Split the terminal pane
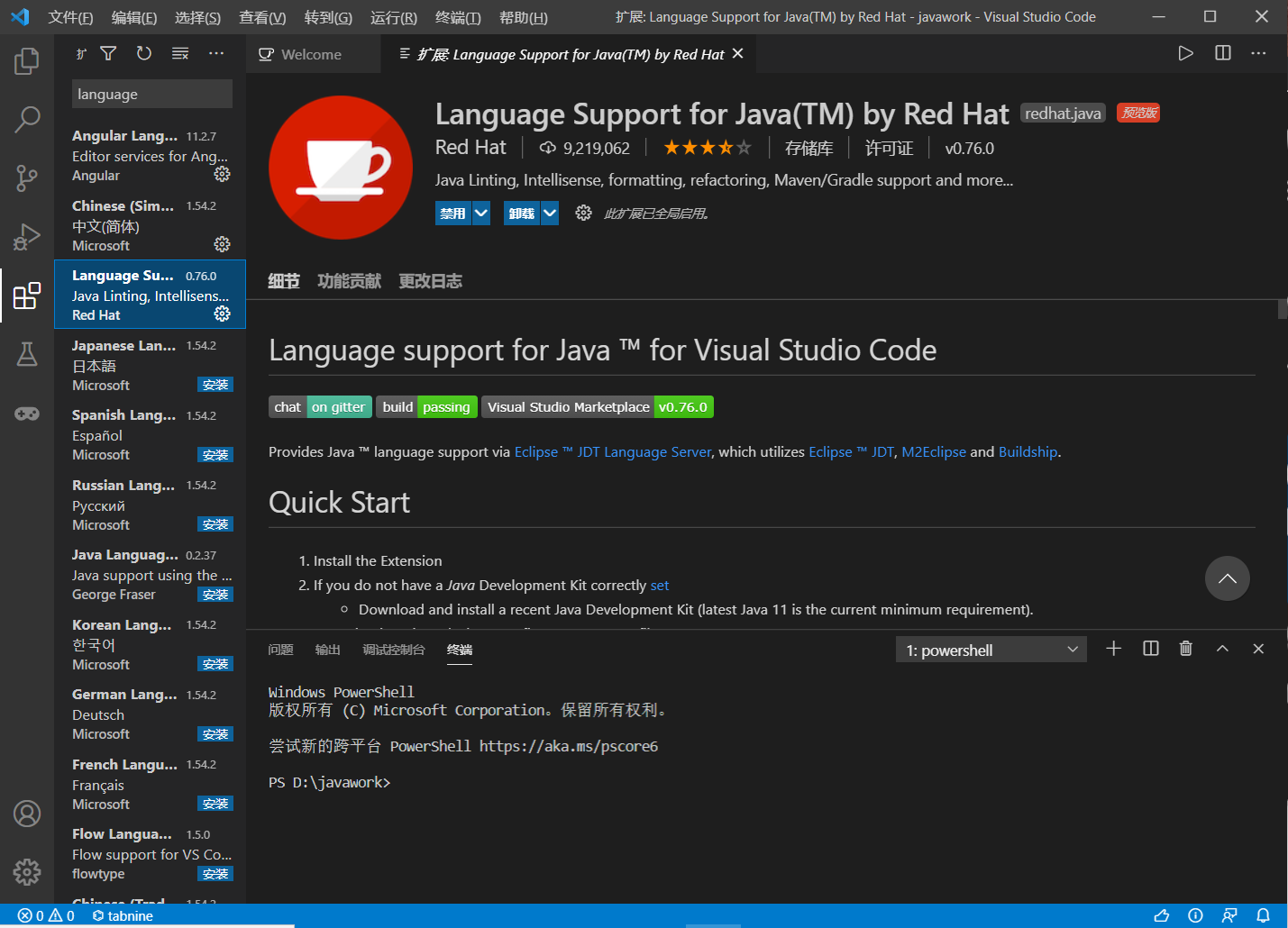 click(1150, 648)
